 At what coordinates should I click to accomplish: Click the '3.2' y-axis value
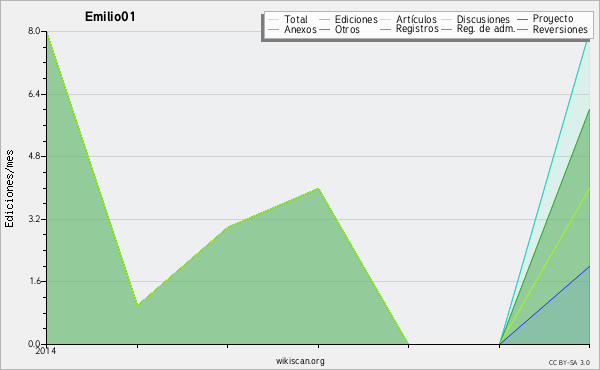coord(34,219)
